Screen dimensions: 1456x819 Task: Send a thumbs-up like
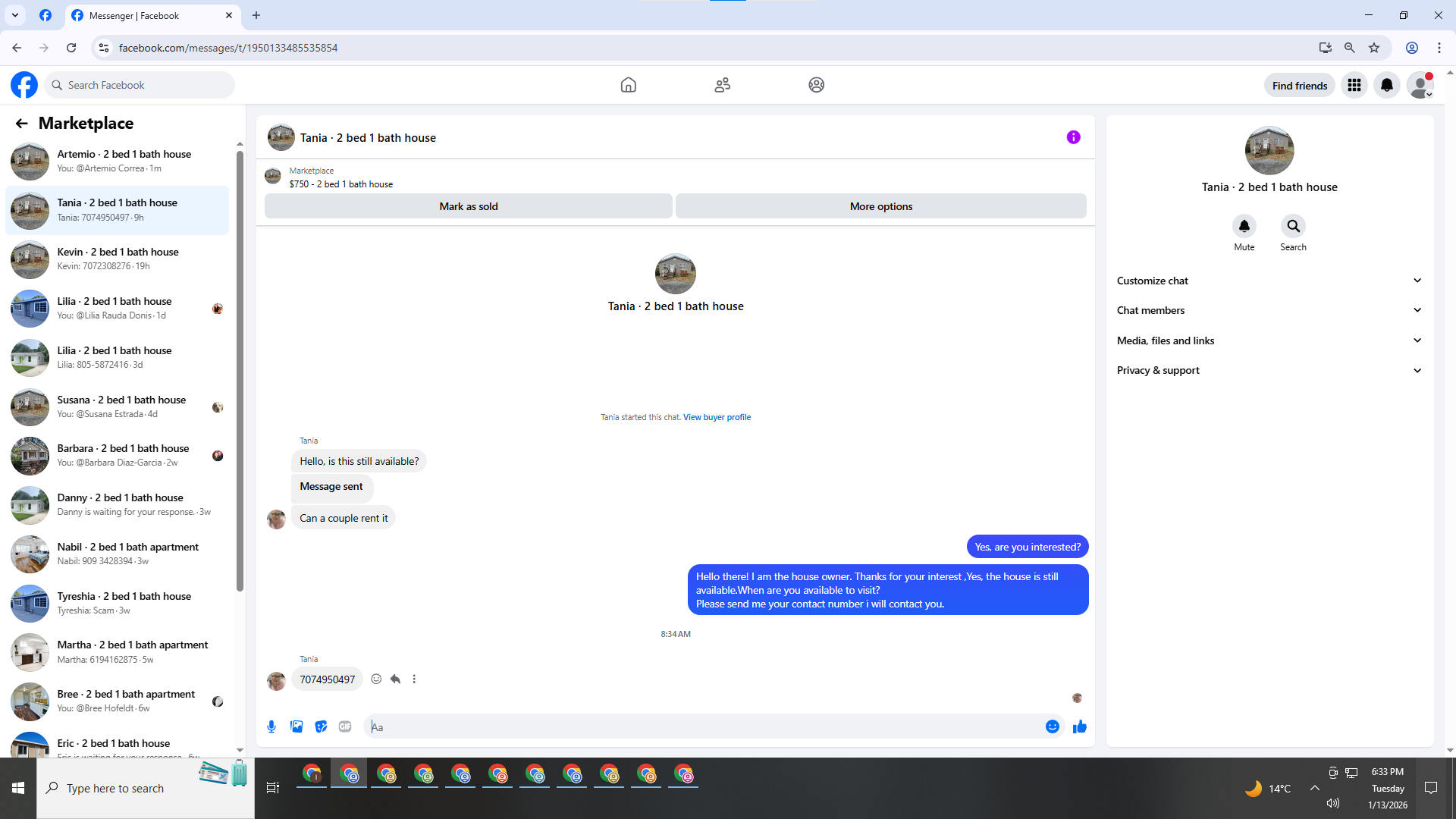click(x=1079, y=726)
